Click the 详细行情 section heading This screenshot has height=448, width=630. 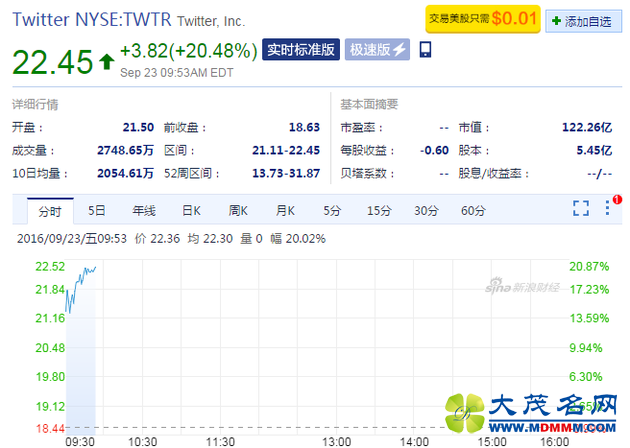pos(35,104)
